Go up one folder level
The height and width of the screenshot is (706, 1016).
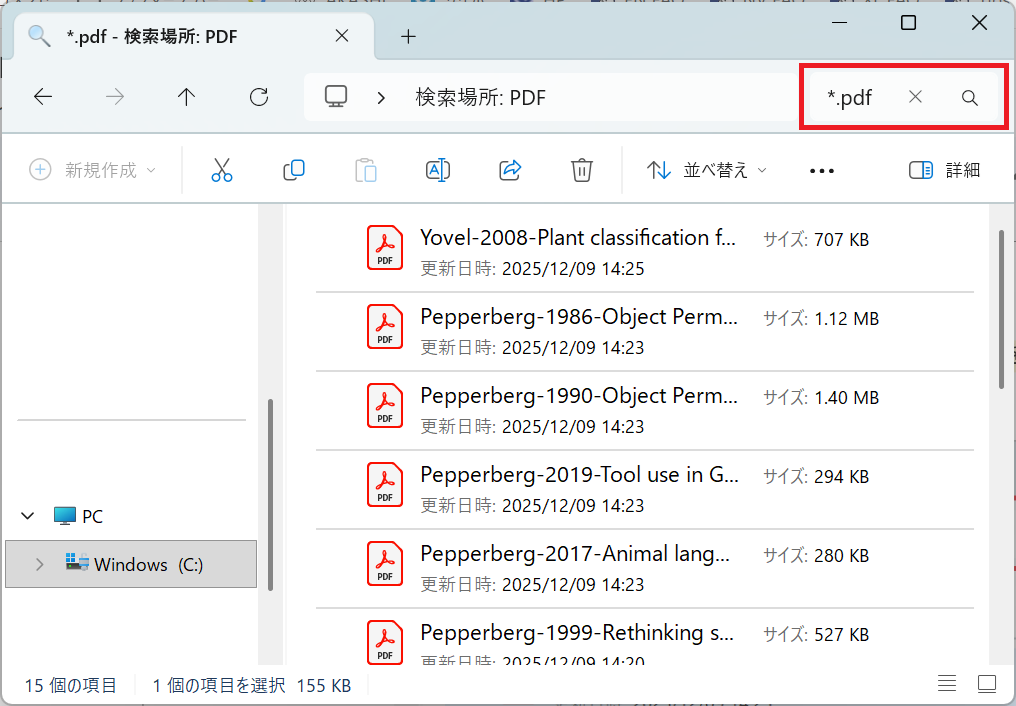[x=186, y=97]
